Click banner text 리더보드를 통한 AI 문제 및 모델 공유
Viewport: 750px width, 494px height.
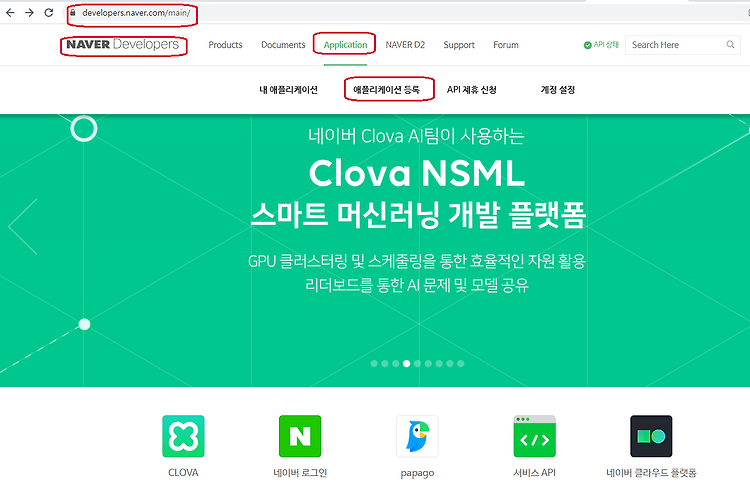click(x=417, y=285)
